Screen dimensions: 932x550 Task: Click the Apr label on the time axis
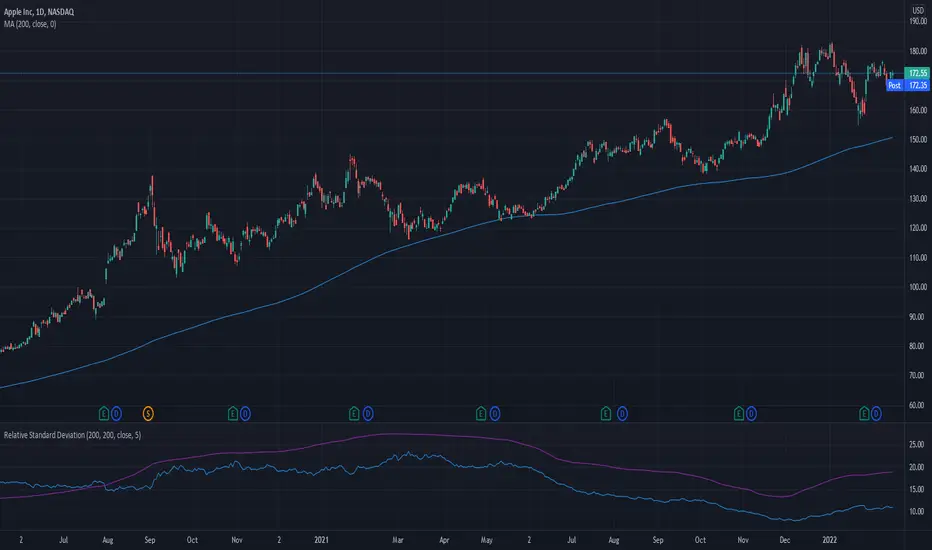(x=444, y=540)
